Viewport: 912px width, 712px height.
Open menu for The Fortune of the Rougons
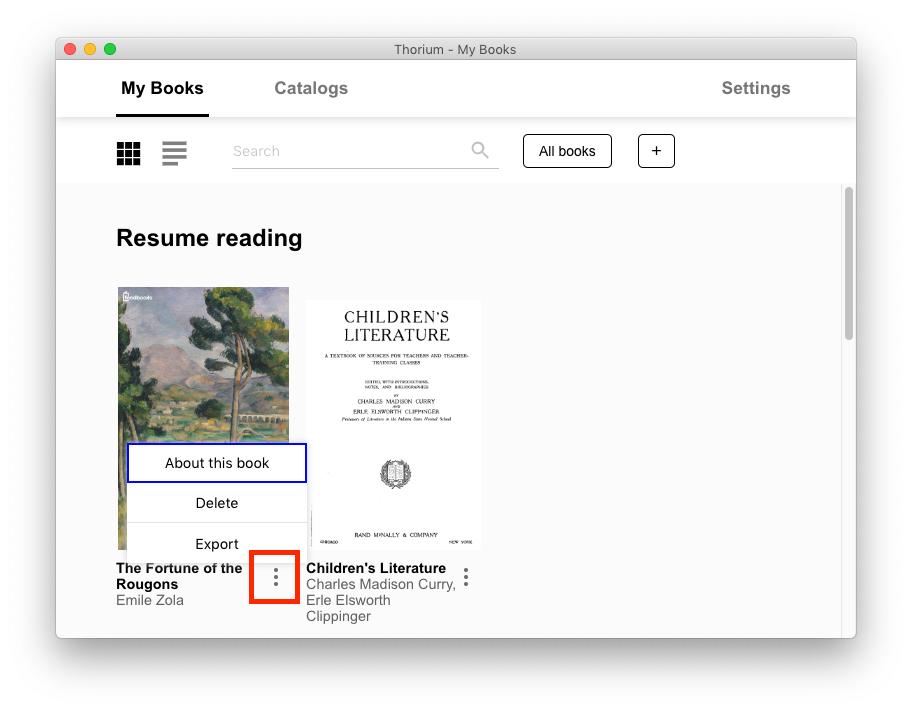[x=276, y=577]
